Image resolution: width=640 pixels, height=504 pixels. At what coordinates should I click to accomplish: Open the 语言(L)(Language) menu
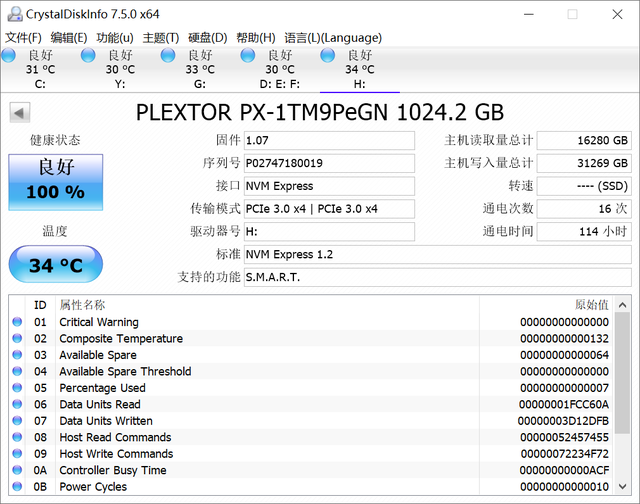[333, 38]
